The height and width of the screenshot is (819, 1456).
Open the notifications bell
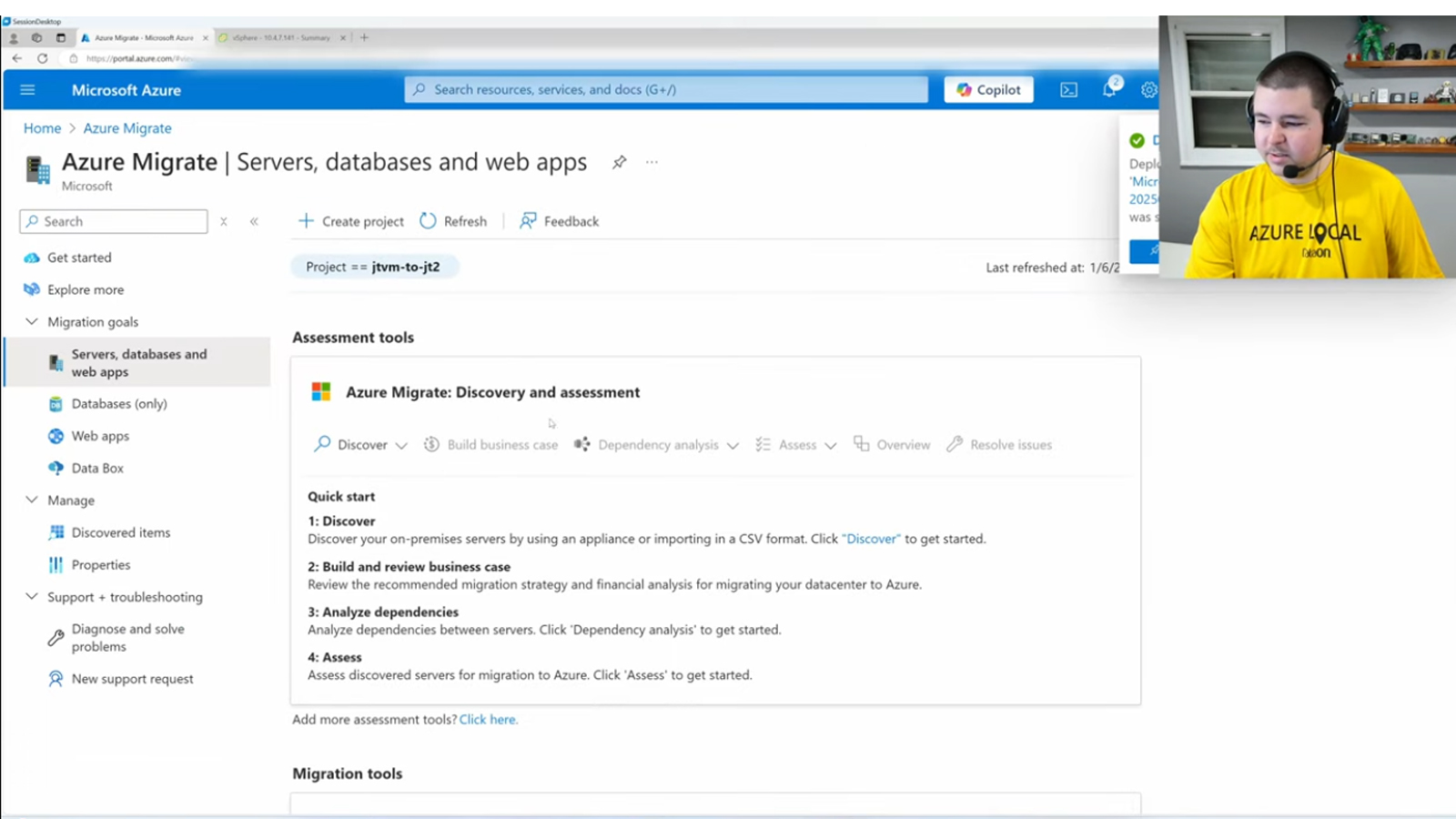pyautogui.click(x=1109, y=89)
